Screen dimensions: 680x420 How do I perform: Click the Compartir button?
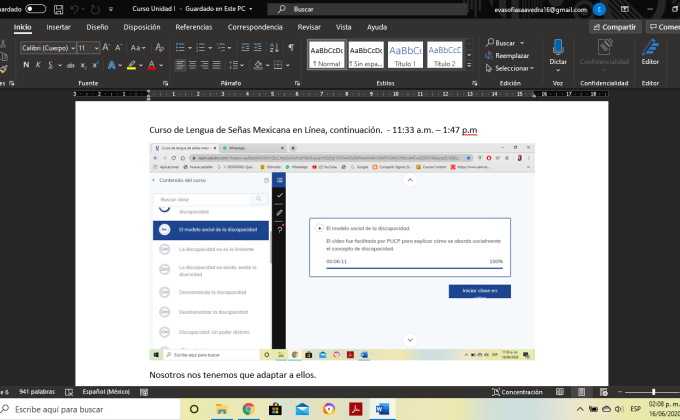point(615,27)
